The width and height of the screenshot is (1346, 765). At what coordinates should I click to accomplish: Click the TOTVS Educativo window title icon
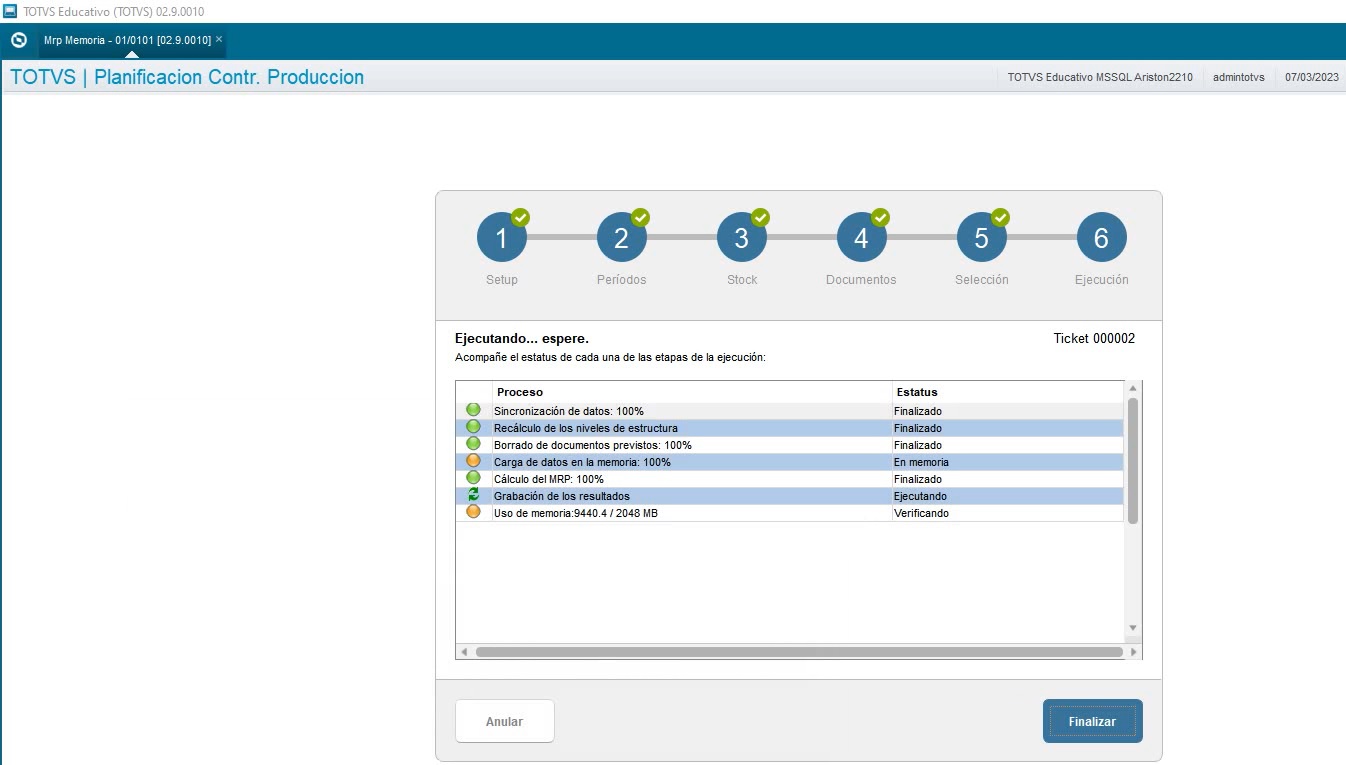pos(10,10)
